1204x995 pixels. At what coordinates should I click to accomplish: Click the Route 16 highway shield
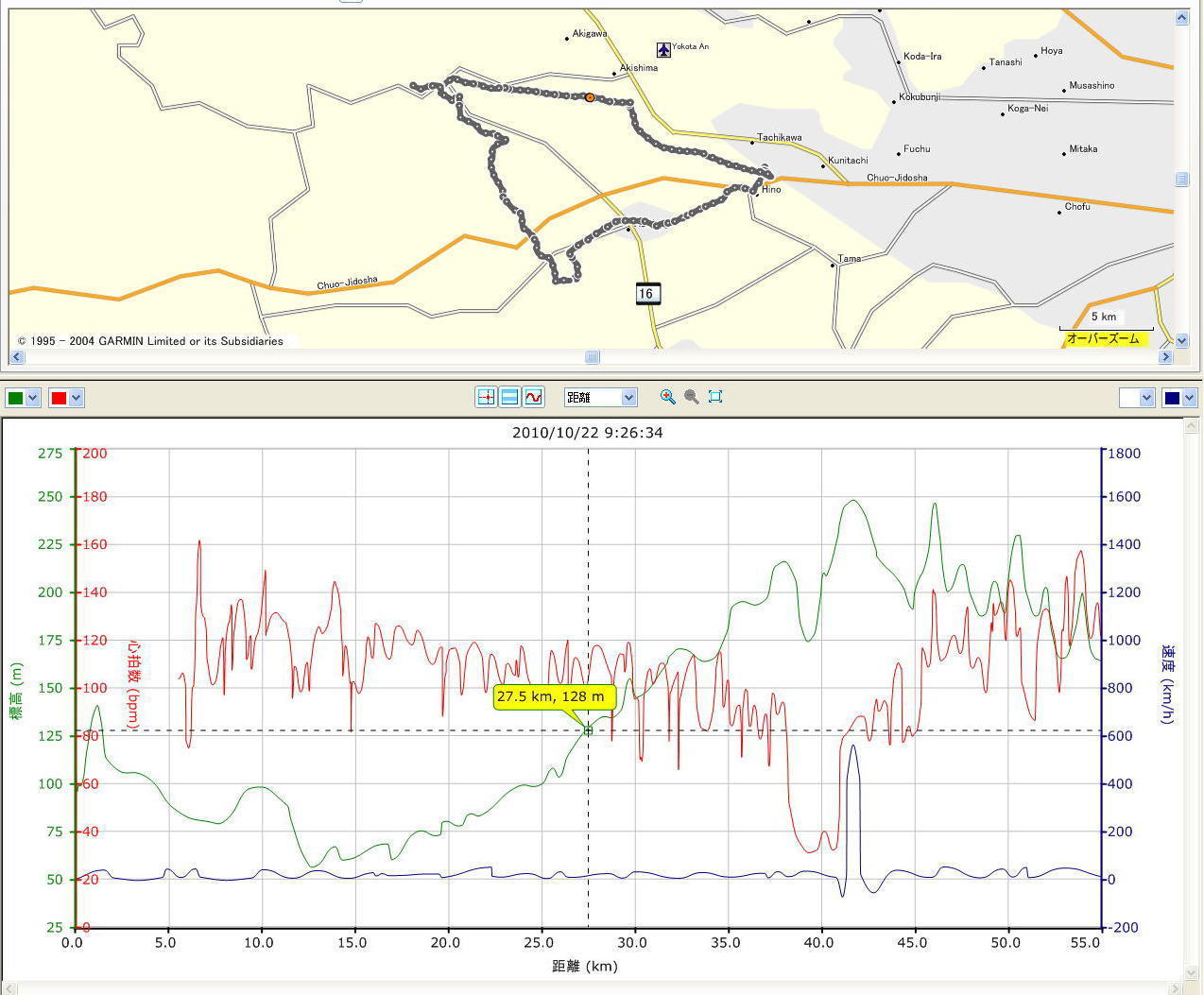pyautogui.click(x=646, y=294)
